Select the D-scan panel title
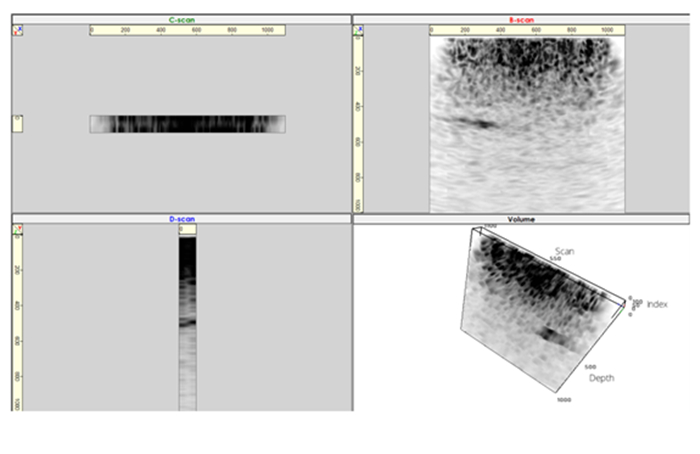Screen dimensions: 700x454 [181, 218]
